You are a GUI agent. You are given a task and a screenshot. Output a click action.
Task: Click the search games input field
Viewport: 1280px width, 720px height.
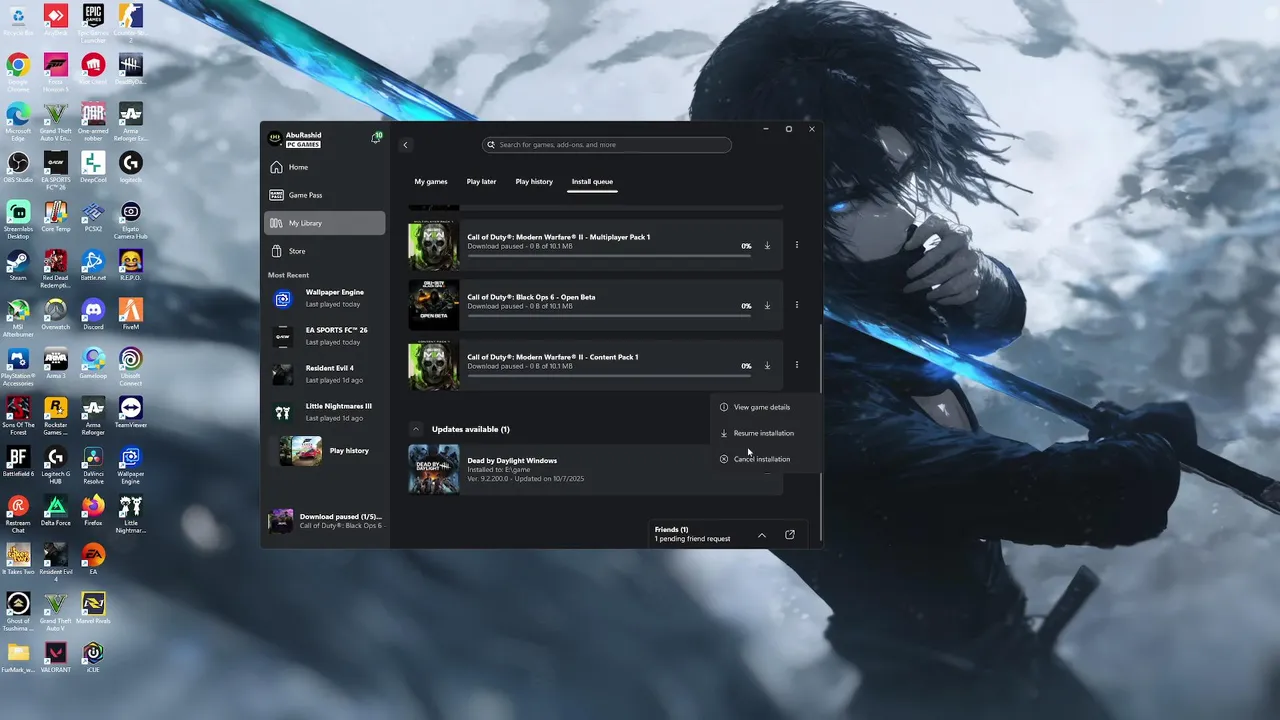tap(607, 145)
